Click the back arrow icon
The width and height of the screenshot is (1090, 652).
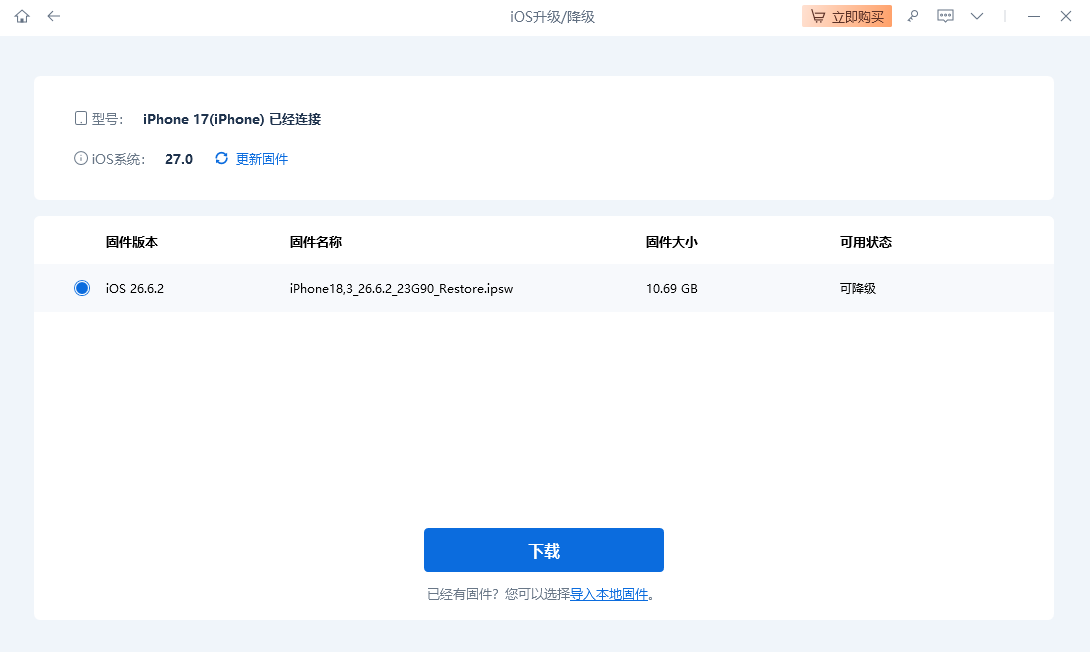pyautogui.click(x=54, y=16)
